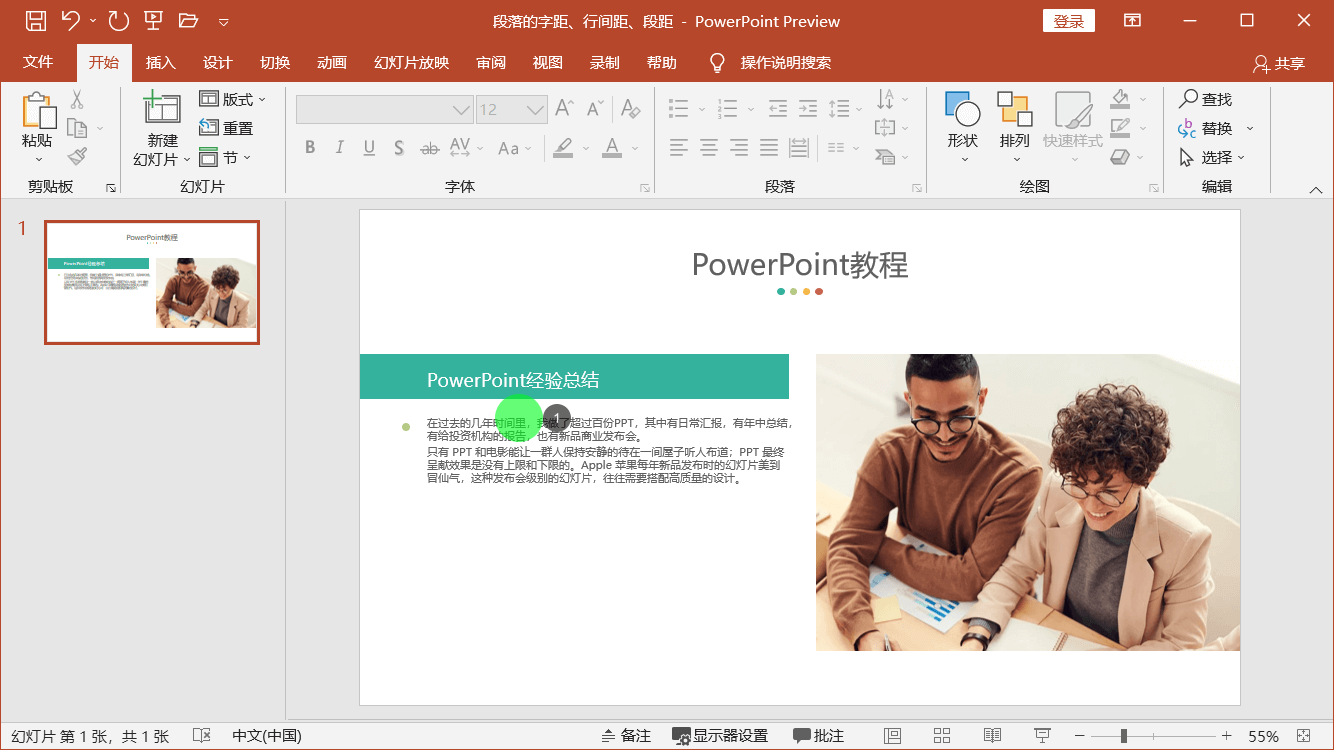Start slideshow from beginning icon

click(x=153, y=21)
